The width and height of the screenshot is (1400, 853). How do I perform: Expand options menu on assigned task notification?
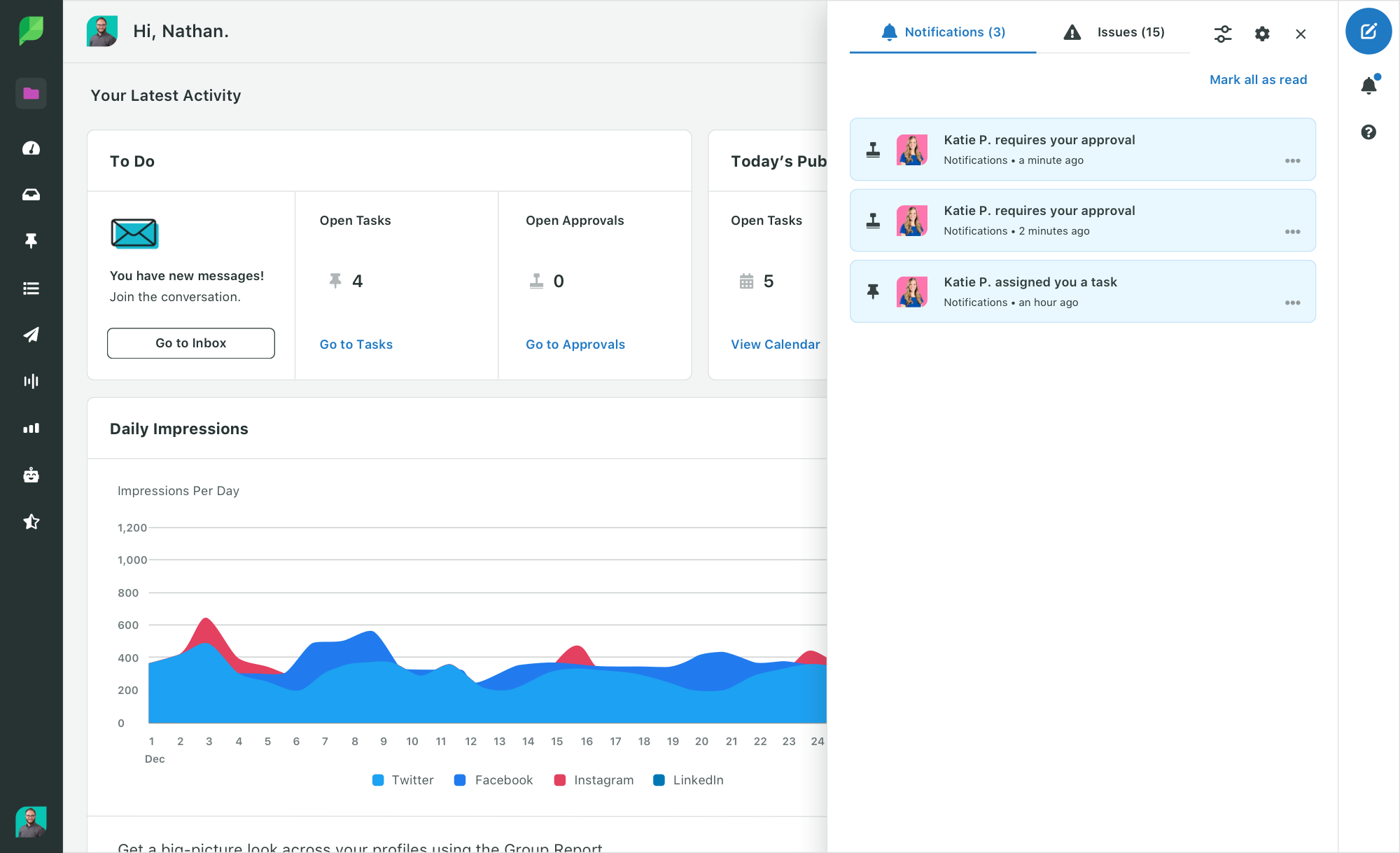point(1292,303)
